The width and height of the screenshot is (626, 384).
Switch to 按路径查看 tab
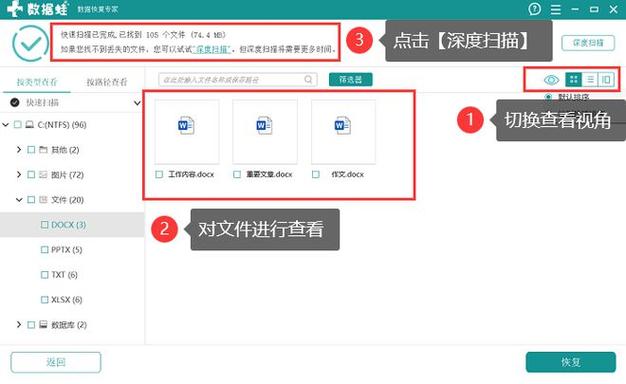point(107,82)
